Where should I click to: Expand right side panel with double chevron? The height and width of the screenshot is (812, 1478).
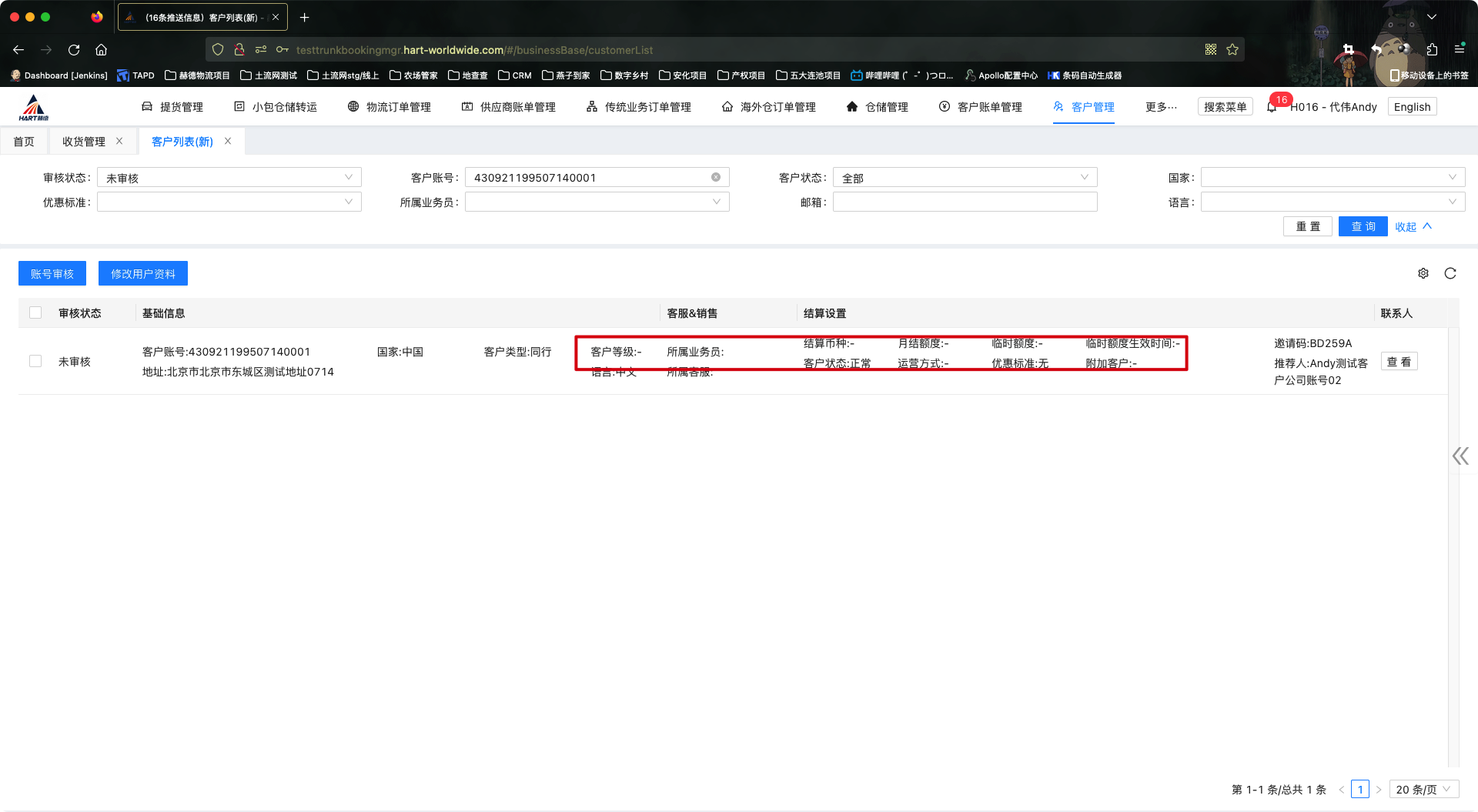1460,456
